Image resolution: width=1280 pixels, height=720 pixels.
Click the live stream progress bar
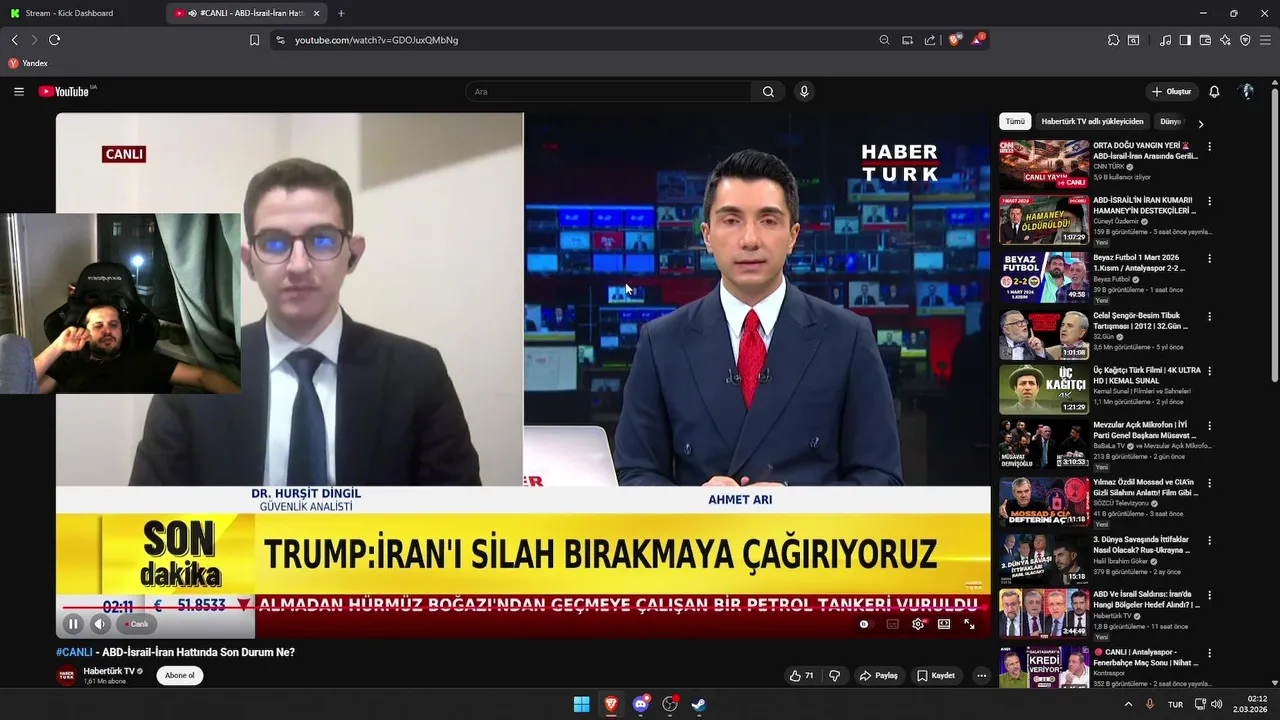[x=523, y=608]
